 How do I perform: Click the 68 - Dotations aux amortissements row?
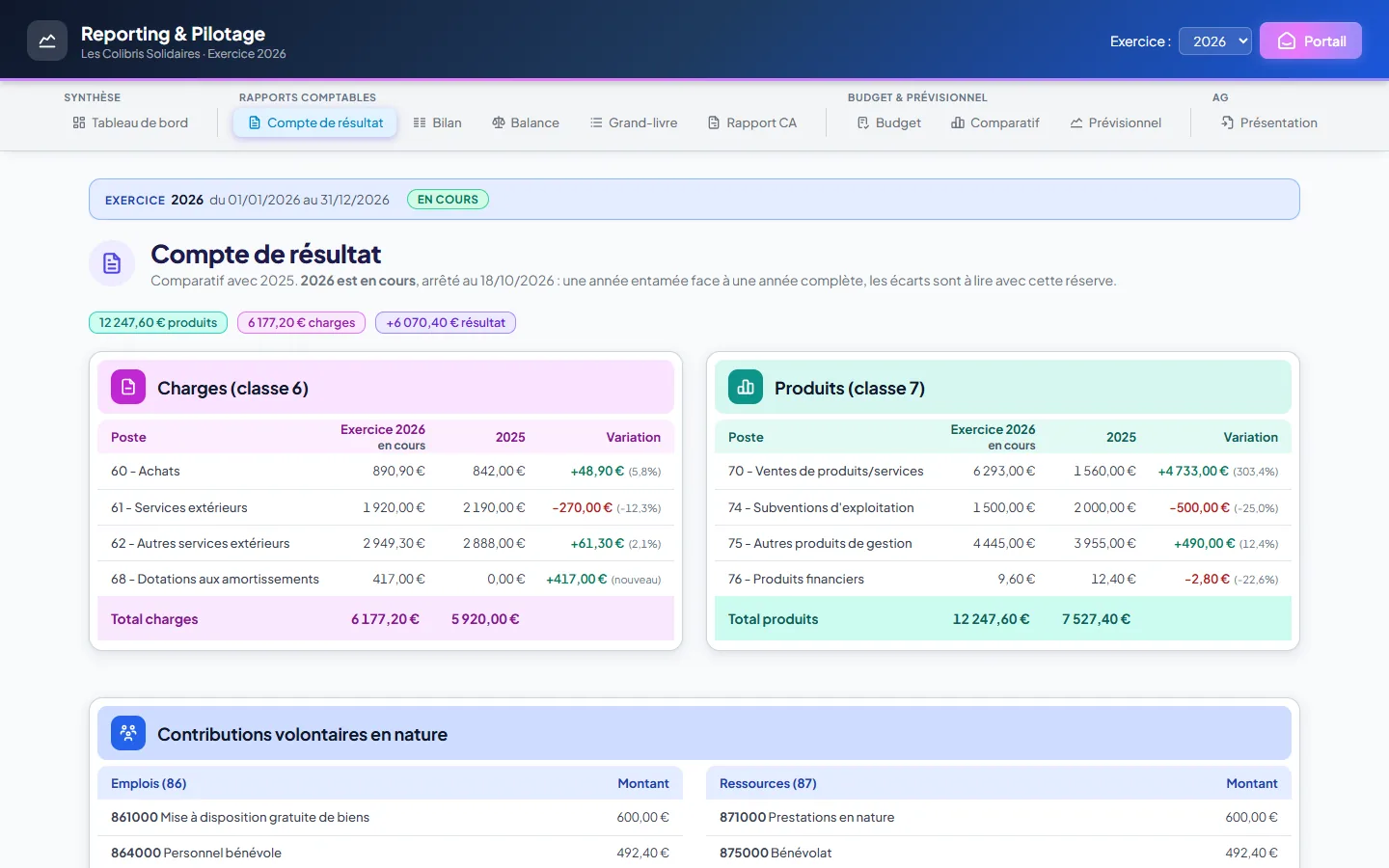coord(386,579)
